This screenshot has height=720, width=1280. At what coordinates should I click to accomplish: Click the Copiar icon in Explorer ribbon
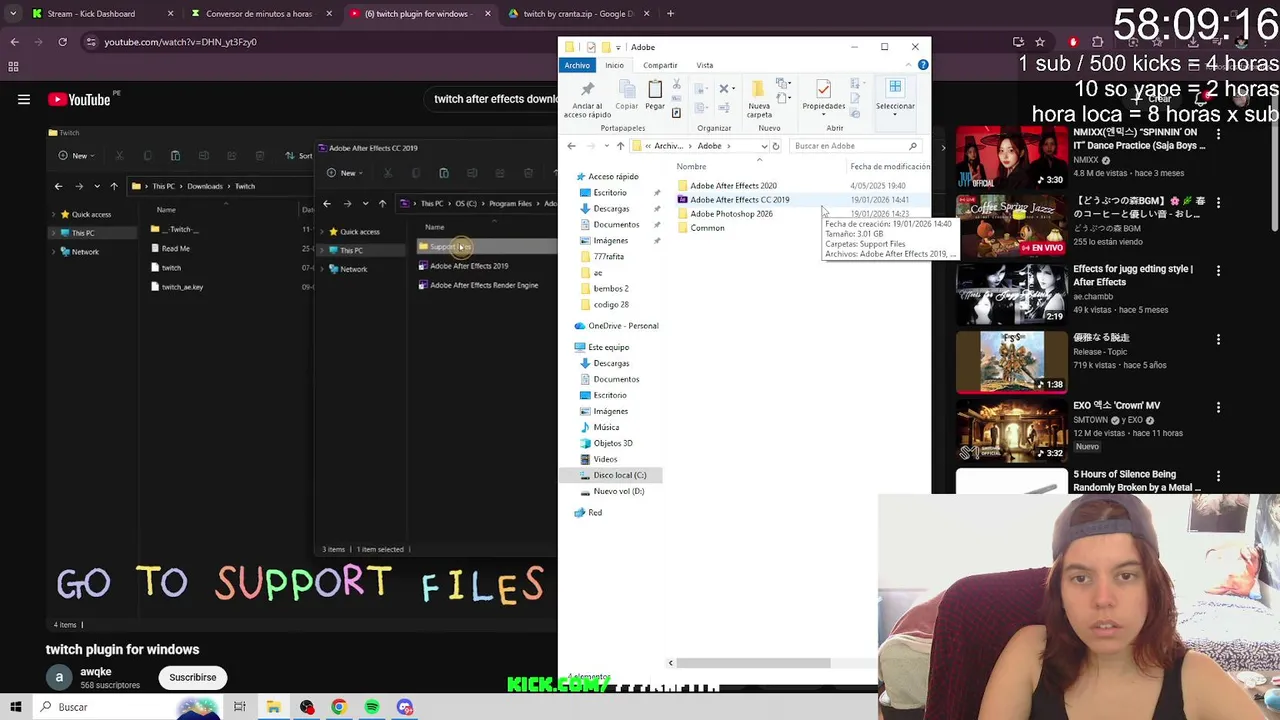pos(627,89)
